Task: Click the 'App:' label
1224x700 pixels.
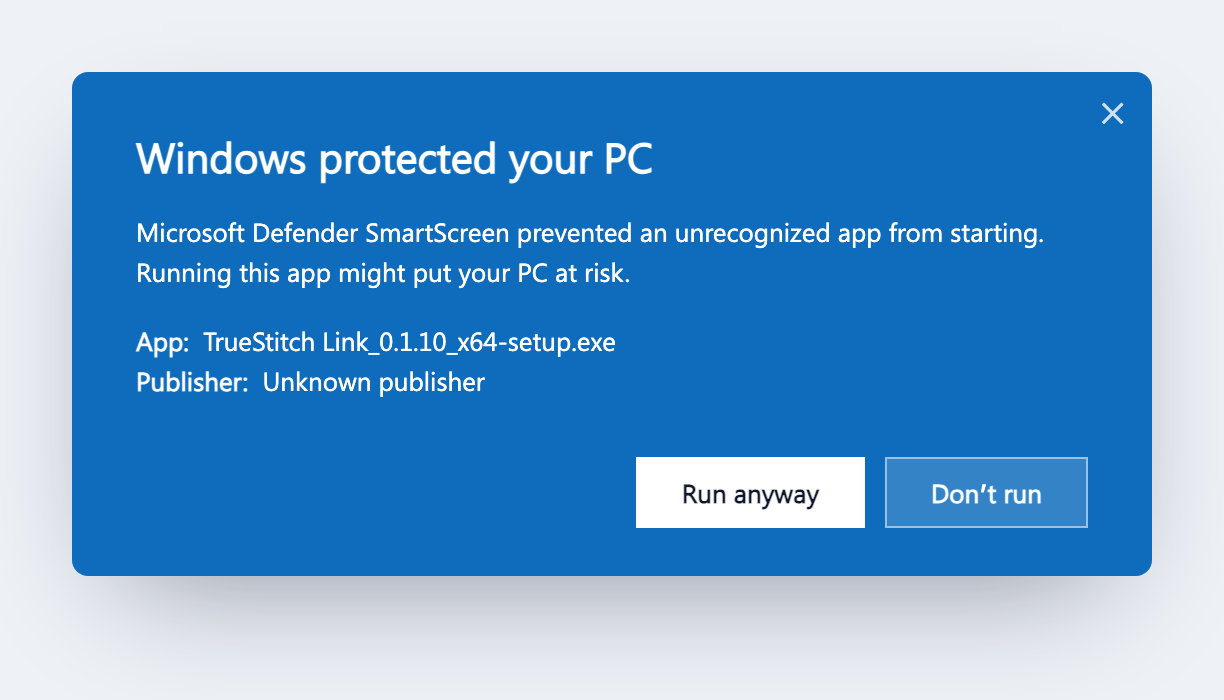Action: (162, 343)
